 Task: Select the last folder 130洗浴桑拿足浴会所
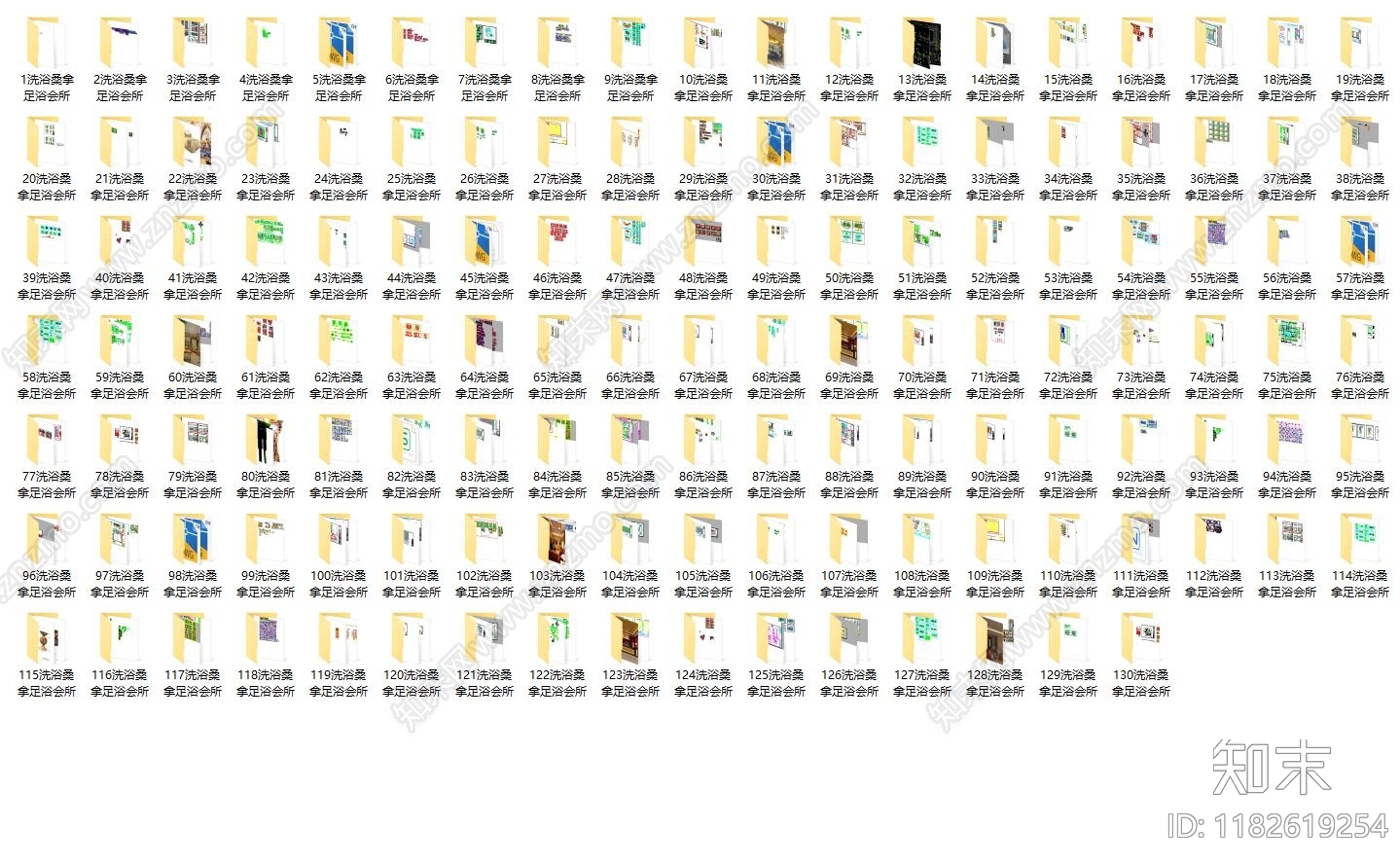coord(1141,656)
